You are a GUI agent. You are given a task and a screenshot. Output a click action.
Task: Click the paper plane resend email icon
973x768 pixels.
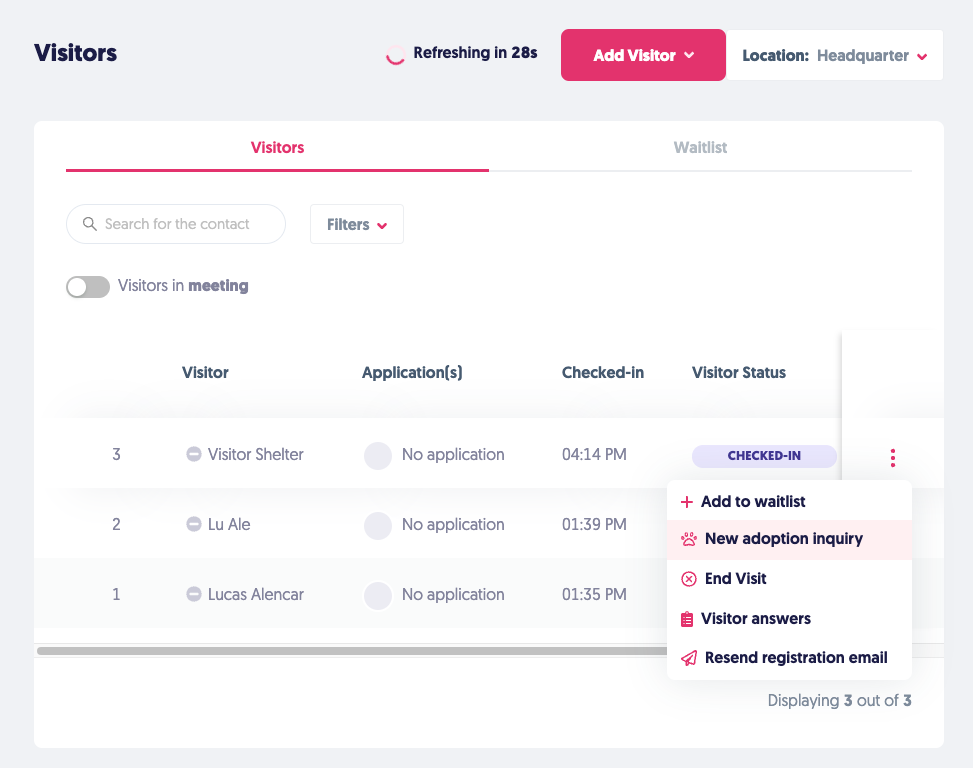(x=688, y=658)
